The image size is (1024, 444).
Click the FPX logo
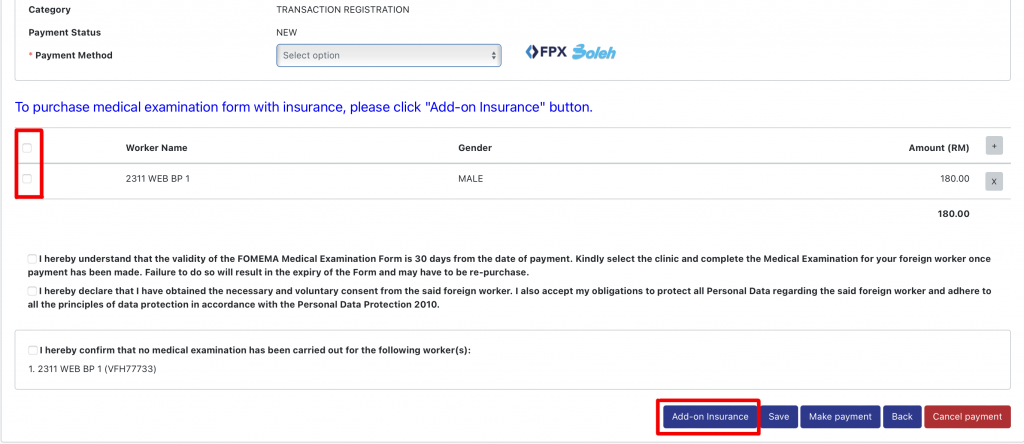pos(546,52)
